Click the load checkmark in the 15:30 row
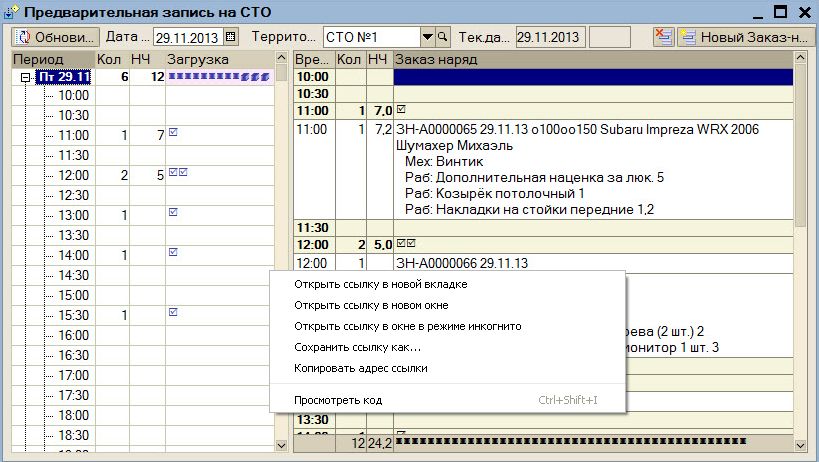The height and width of the screenshot is (462, 819). (x=174, y=312)
